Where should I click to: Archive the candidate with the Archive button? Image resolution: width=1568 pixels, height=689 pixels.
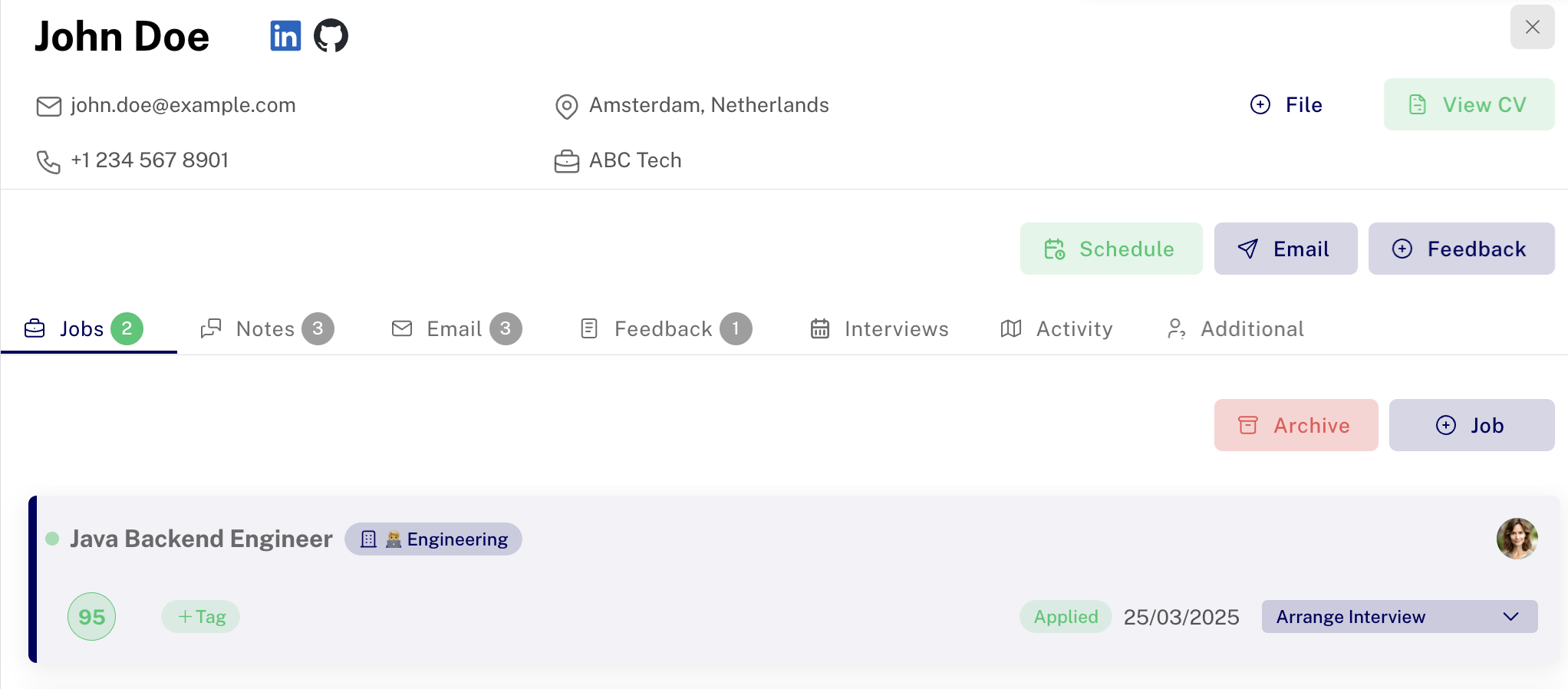[1295, 425]
